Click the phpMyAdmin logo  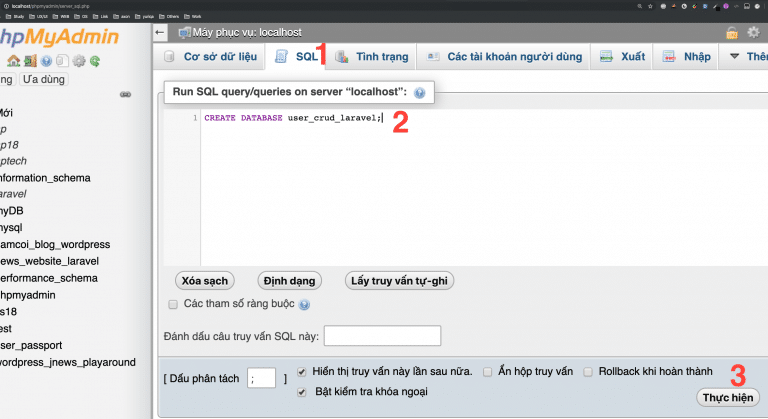59,37
